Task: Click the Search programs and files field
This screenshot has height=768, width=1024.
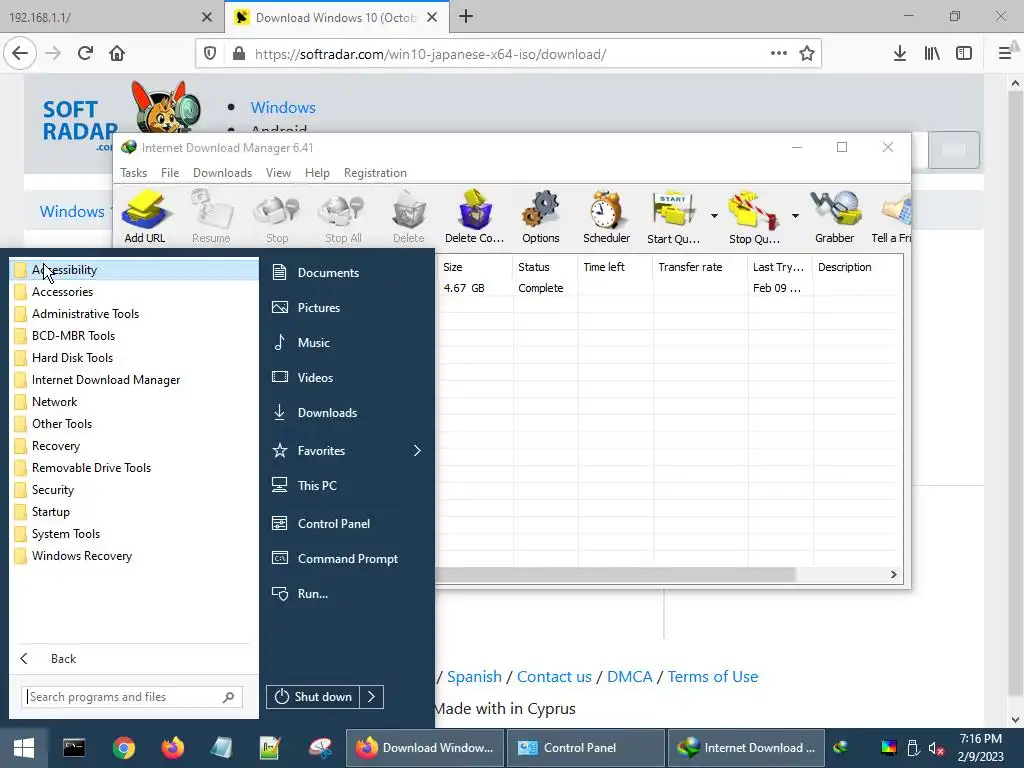Action: coord(132,697)
